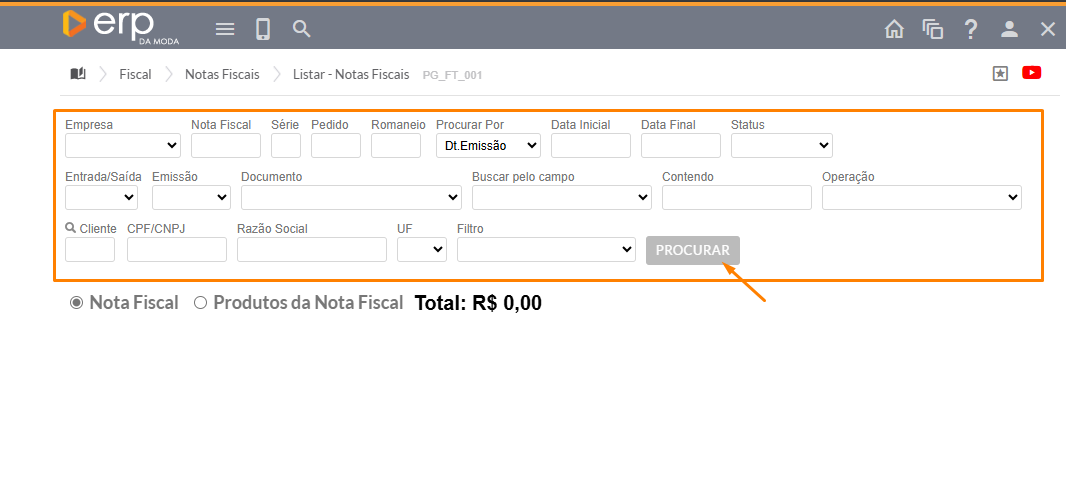This screenshot has width=1066, height=486.
Task: Click the search magnifier in header
Action: point(302,29)
